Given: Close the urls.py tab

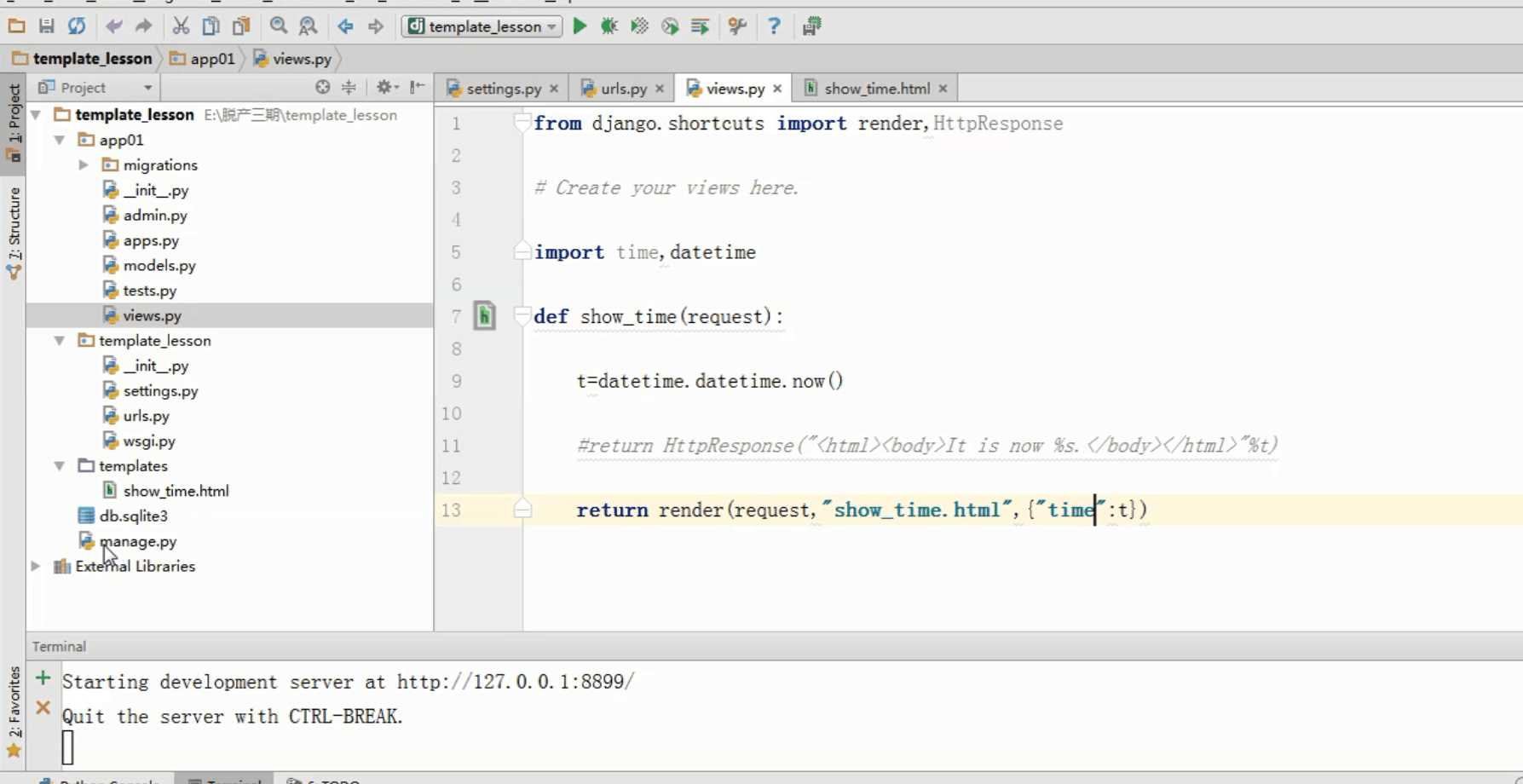Looking at the screenshot, I should tap(660, 89).
